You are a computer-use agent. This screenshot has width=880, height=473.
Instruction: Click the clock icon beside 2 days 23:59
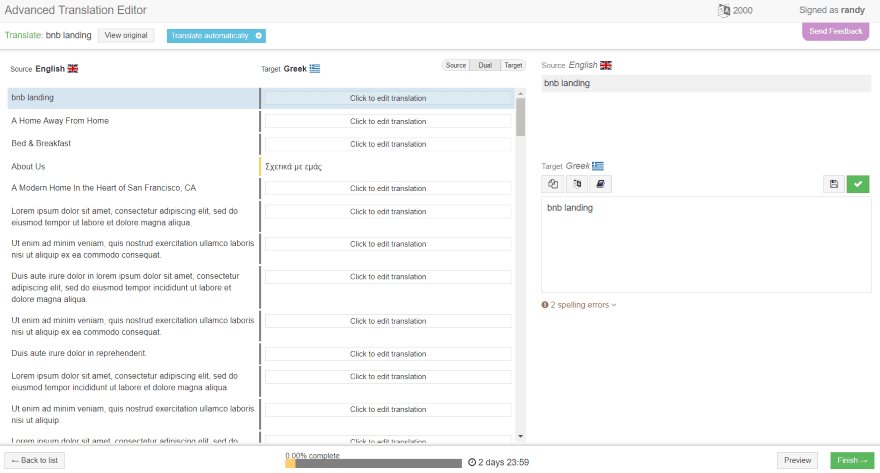[x=472, y=462]
